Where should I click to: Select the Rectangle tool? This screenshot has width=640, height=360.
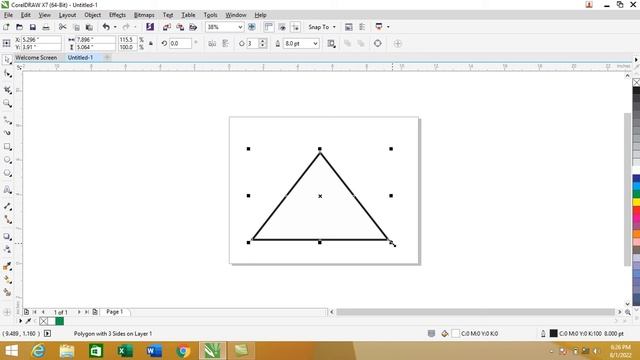[x=7, y=147]
